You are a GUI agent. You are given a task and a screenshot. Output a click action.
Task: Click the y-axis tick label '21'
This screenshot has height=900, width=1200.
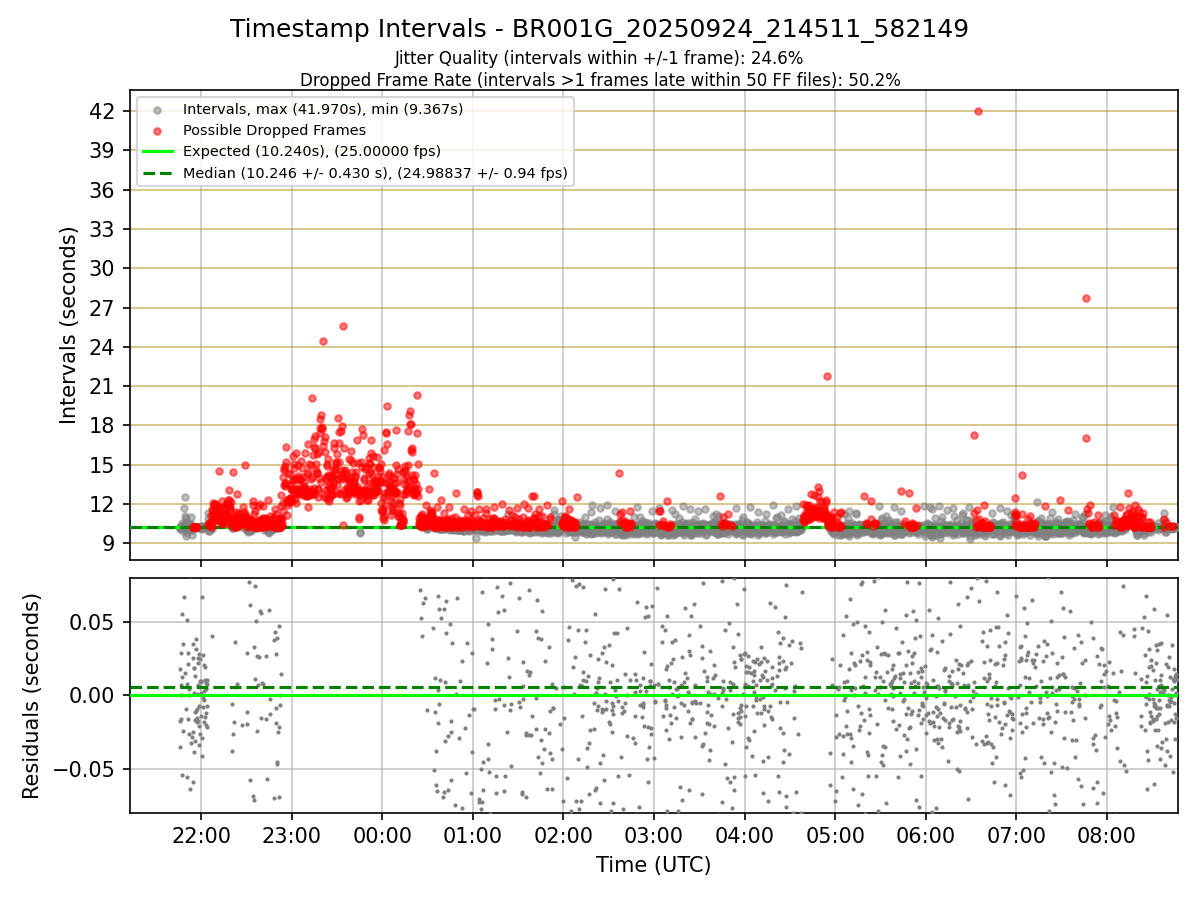104,386
